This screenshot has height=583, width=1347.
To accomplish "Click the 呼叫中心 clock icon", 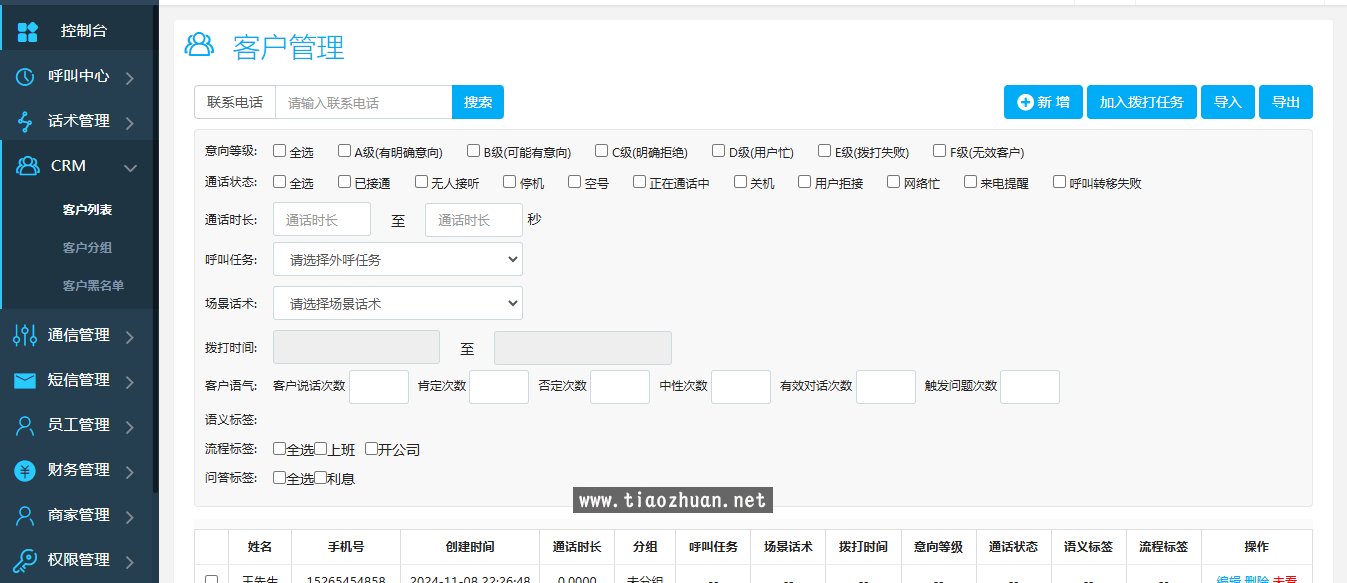I will pos(26,76).
